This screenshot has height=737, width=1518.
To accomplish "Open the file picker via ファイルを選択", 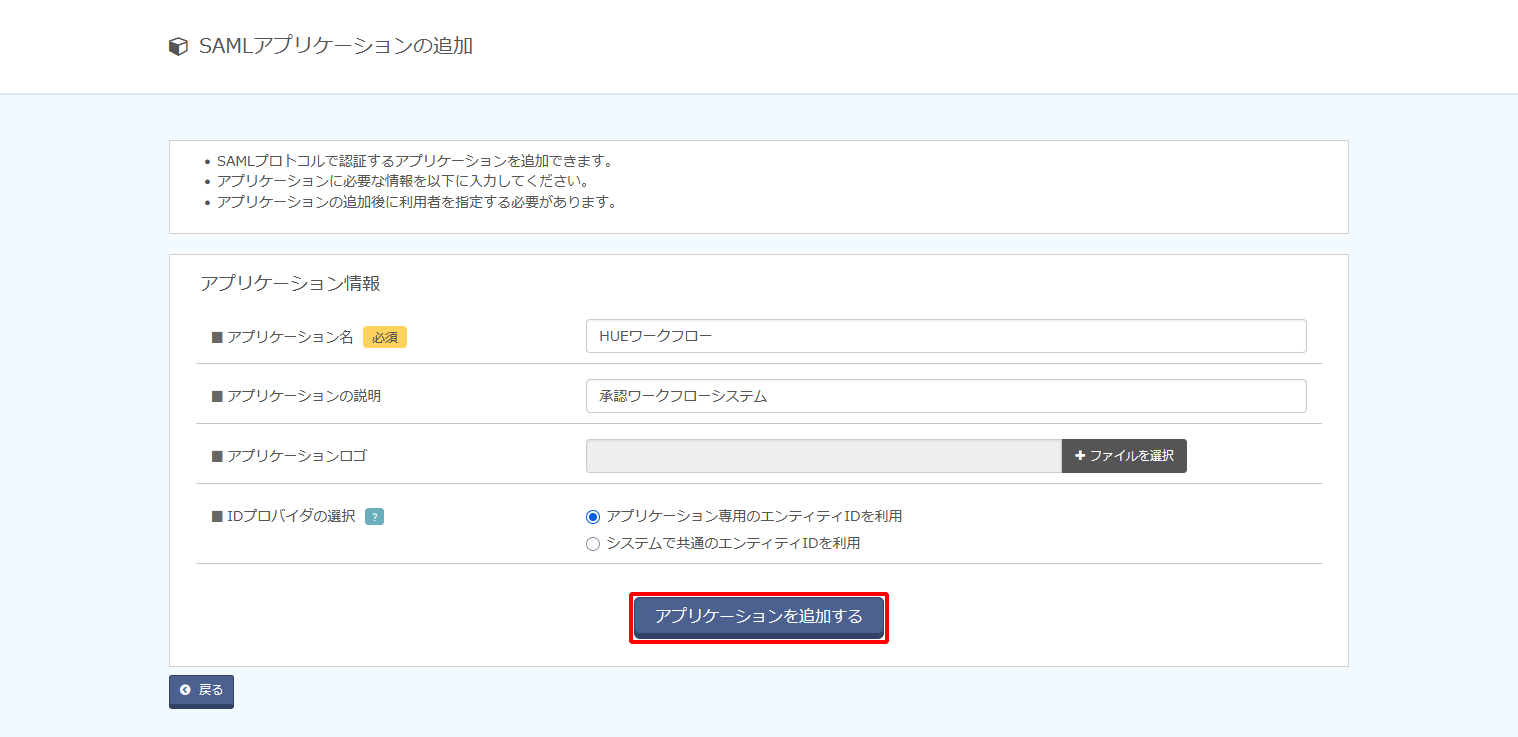I will [x=1124, y=456].
